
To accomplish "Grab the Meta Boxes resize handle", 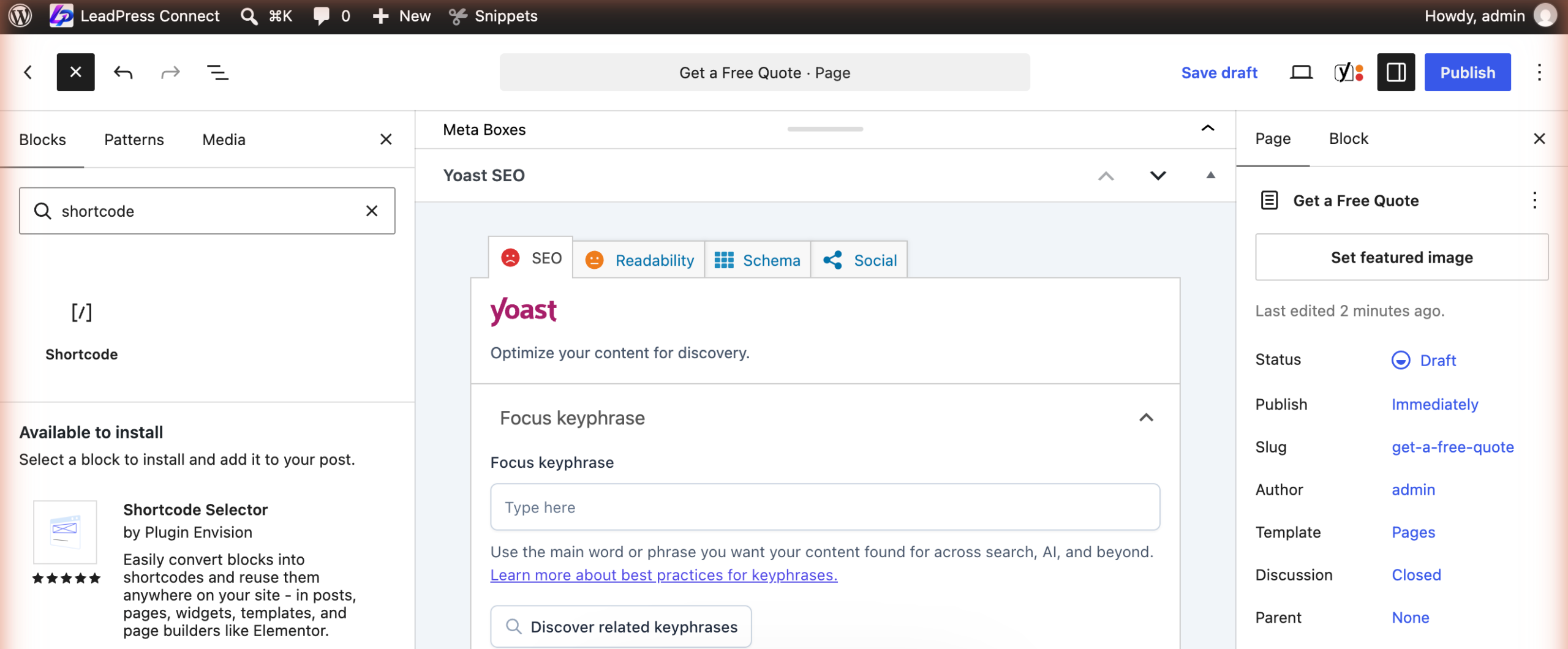I will (825, 129).
